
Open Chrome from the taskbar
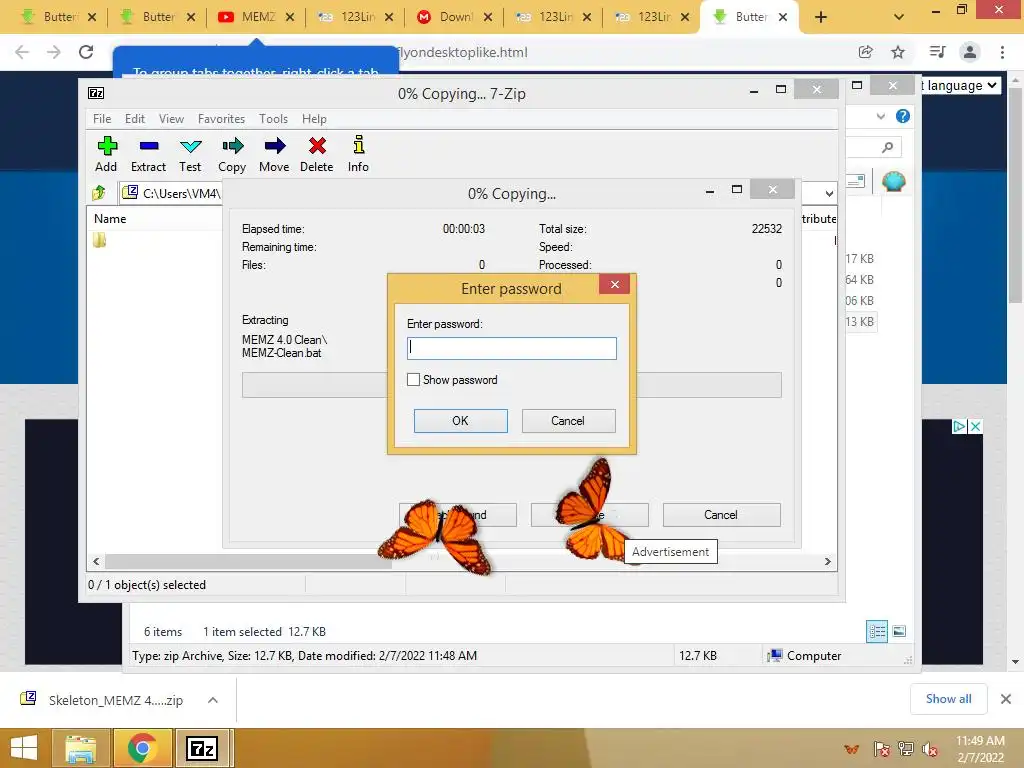[142, 748]
